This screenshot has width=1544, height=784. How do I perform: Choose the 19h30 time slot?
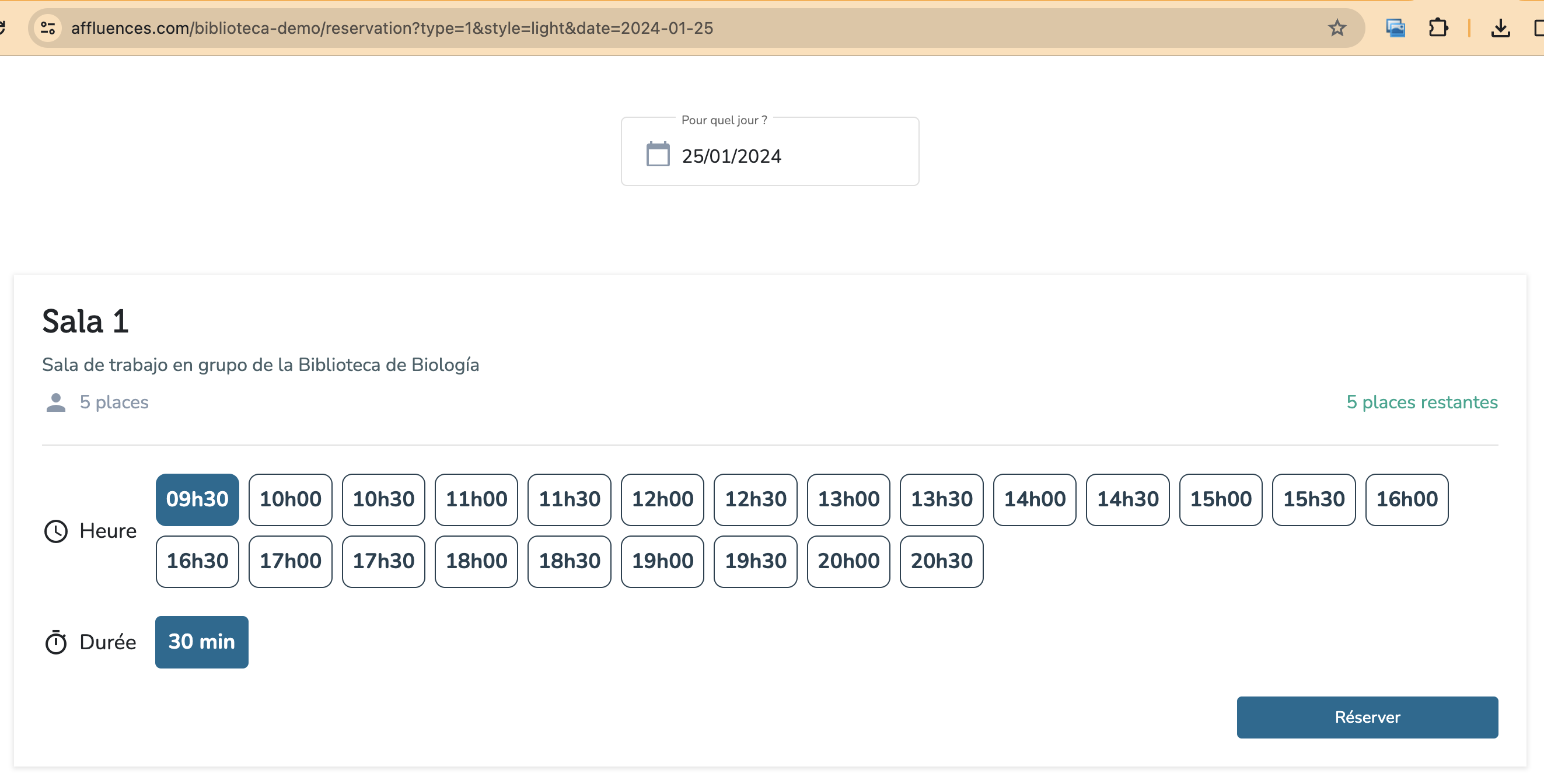coord(755,562)
